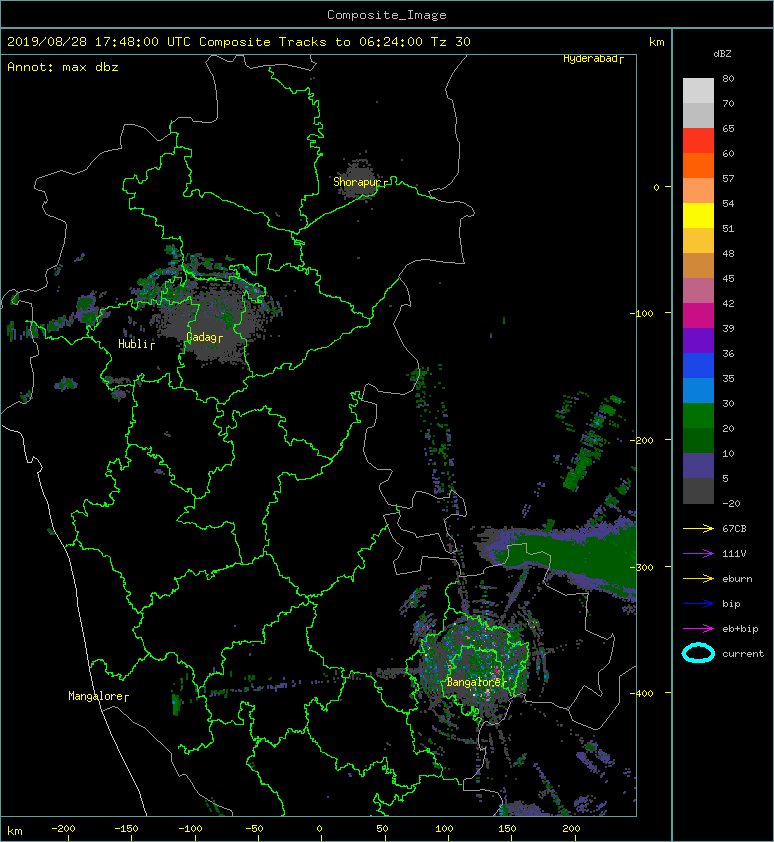Click the gray echo patch near Shorapur
This screenshot has height=842, width=774.
tap(359, 180)
